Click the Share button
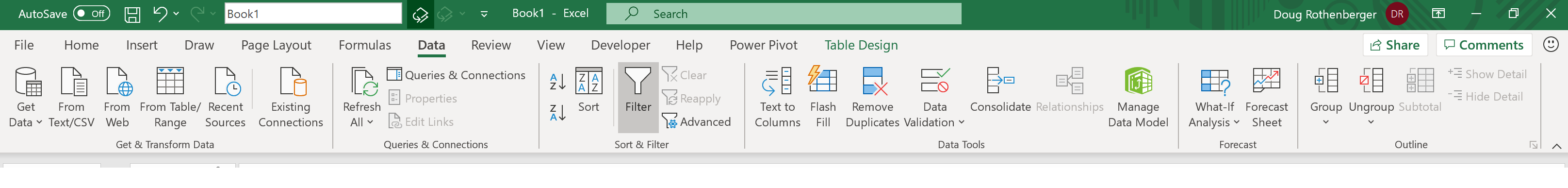Image resolution: width=1568 pixels, height=188 pixels. tap(1394, 45)
